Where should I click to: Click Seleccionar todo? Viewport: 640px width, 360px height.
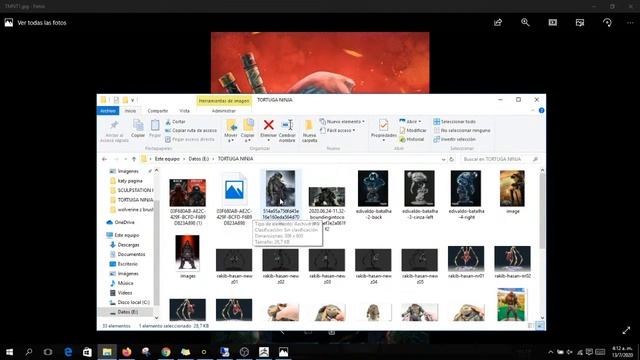coord(454,122)
